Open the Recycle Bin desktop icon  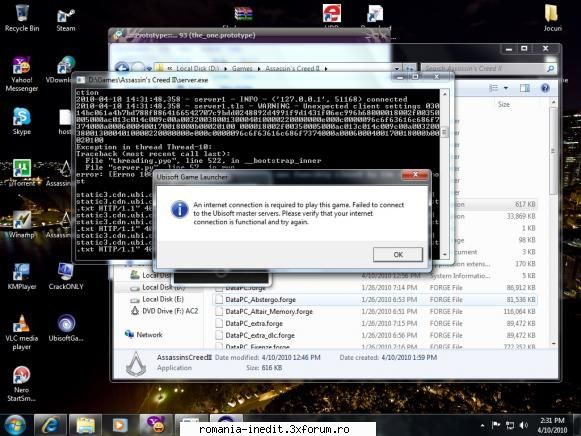pos(22,18)
